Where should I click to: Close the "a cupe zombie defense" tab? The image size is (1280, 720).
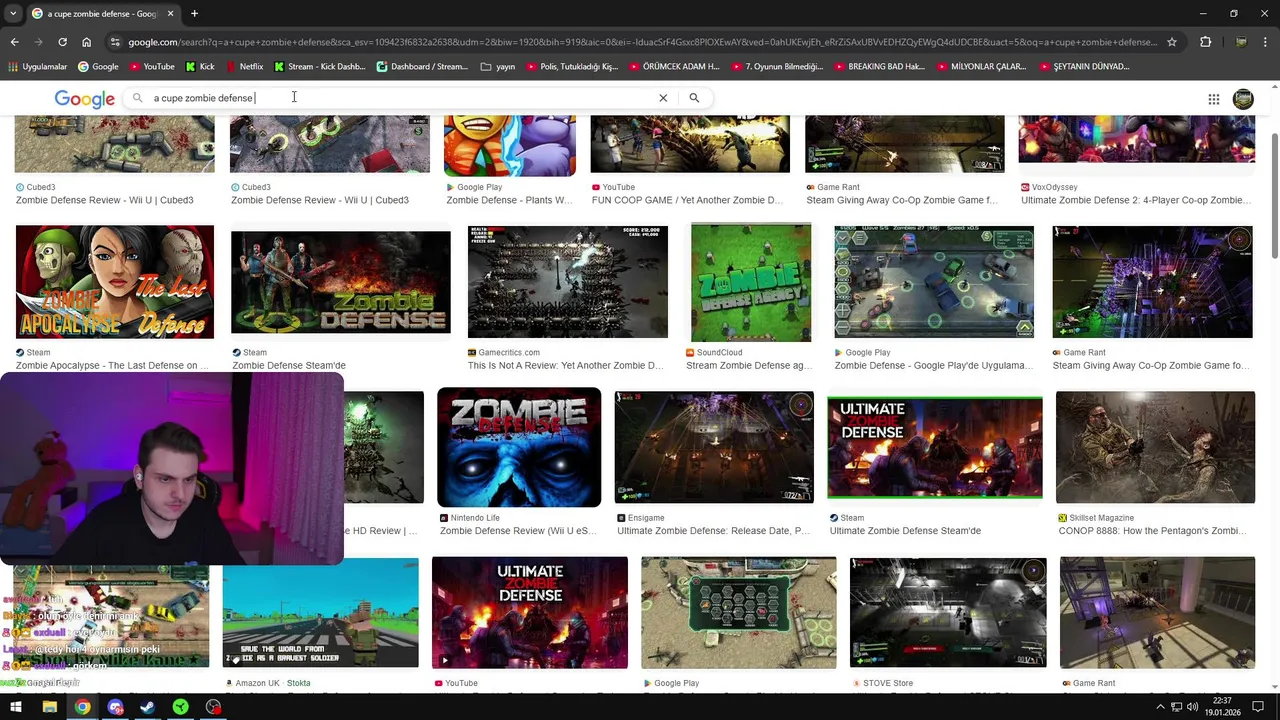pos(170,14)
